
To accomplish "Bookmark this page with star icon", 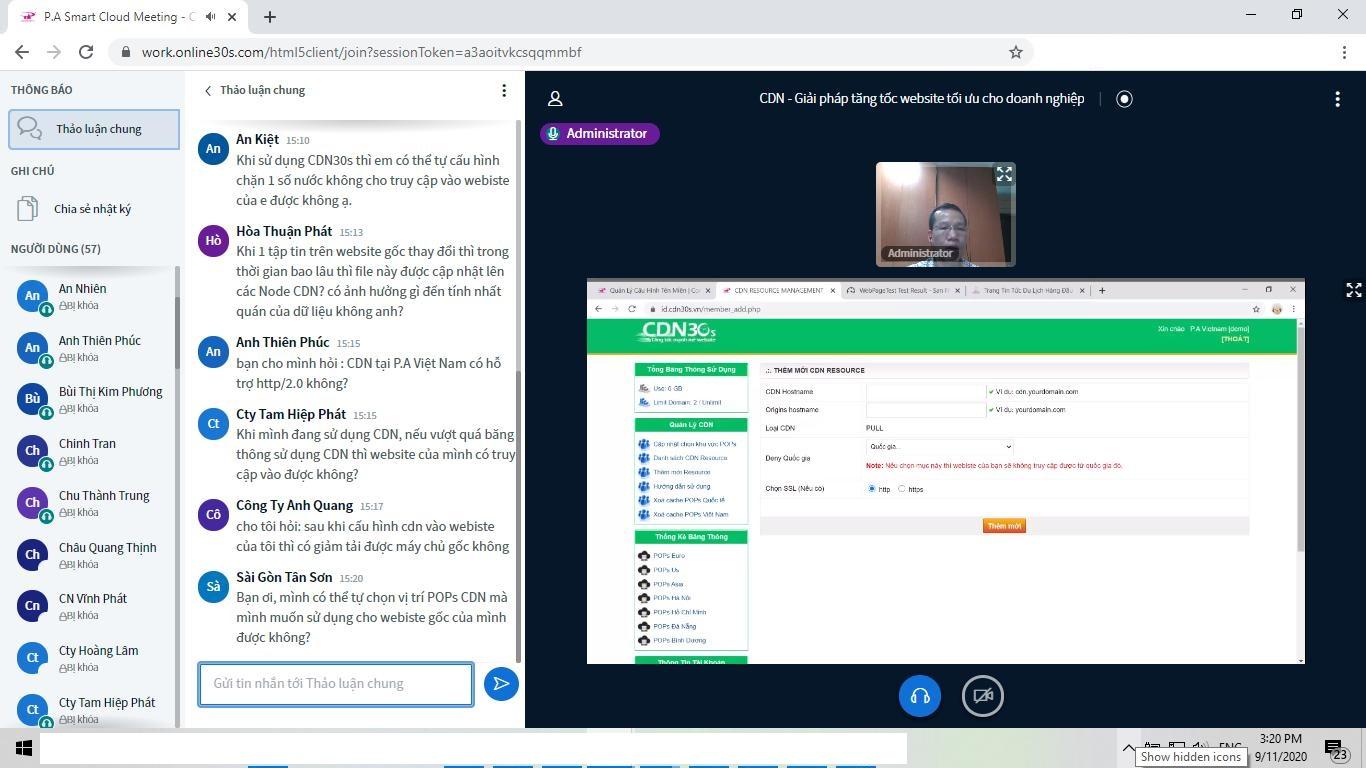I will (x=1015, y=52).
